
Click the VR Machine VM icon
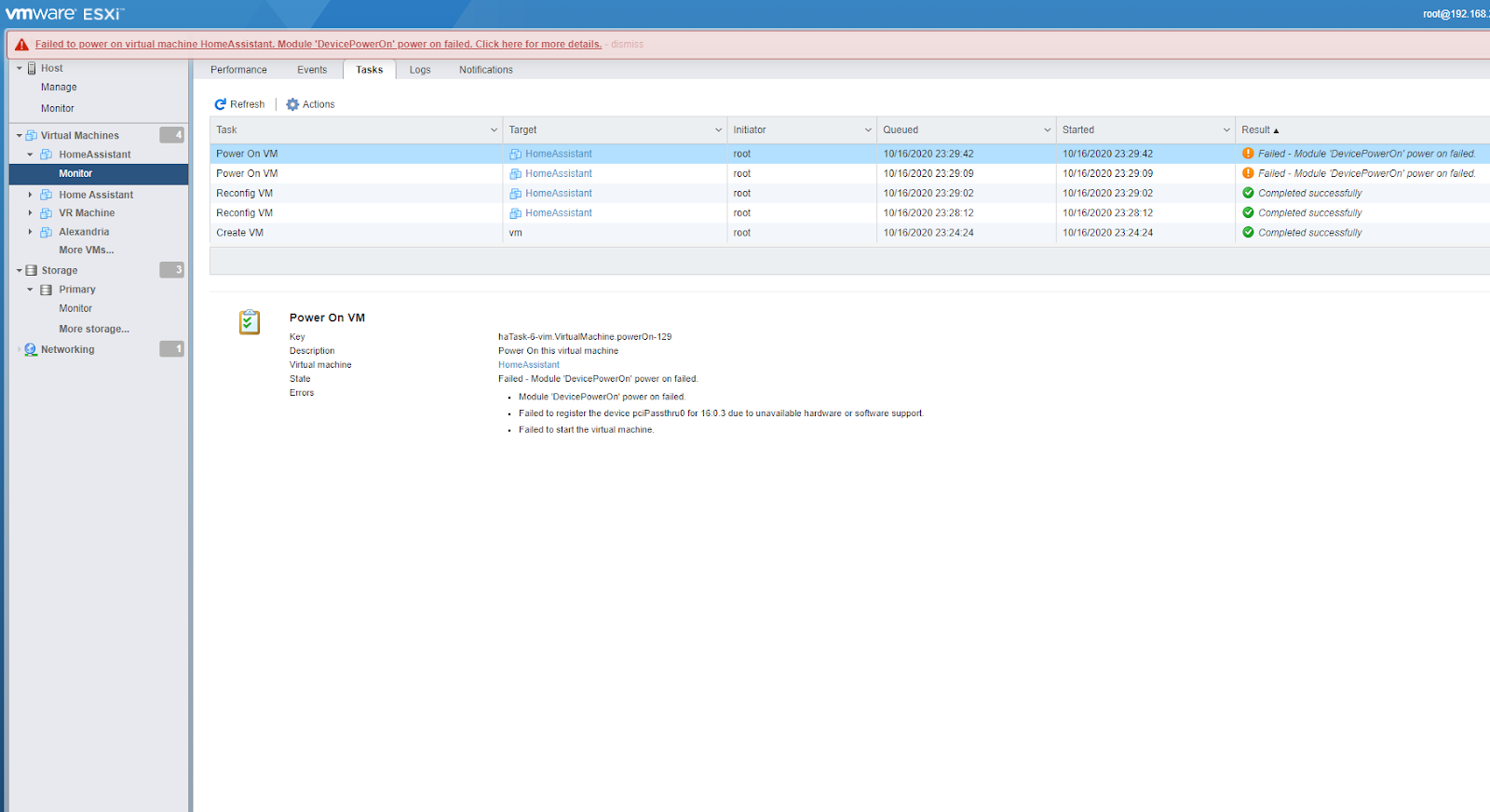pyautogui.click(x=46, y=213)
